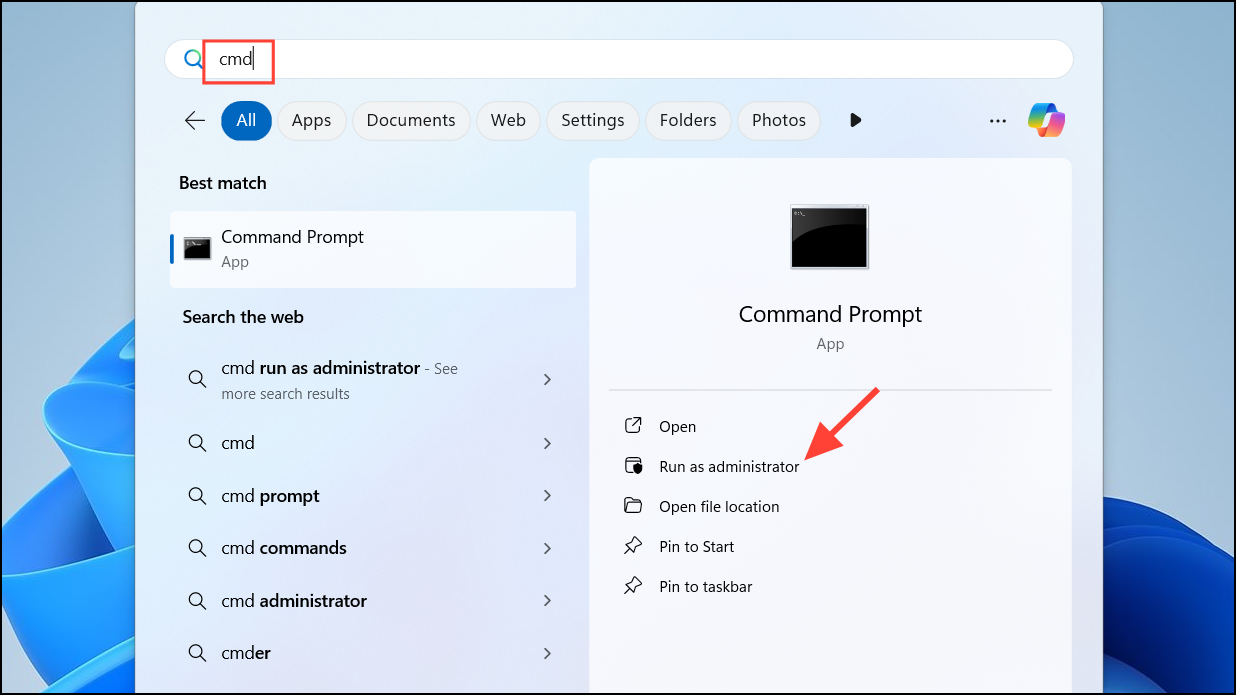Click the Open file location folder icon
This screenshot has width=1236, height=695.
pyautogui.click(x=633, y=506)
